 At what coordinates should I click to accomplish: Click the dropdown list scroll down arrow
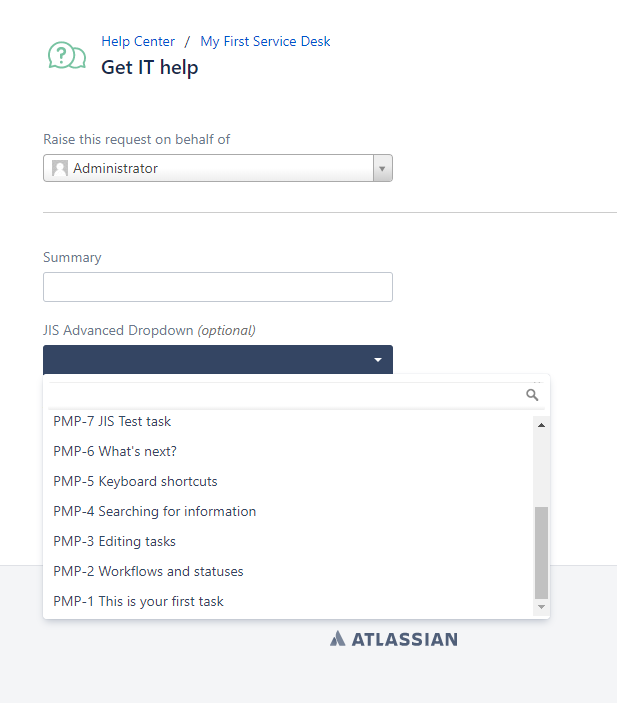(541, 607)
